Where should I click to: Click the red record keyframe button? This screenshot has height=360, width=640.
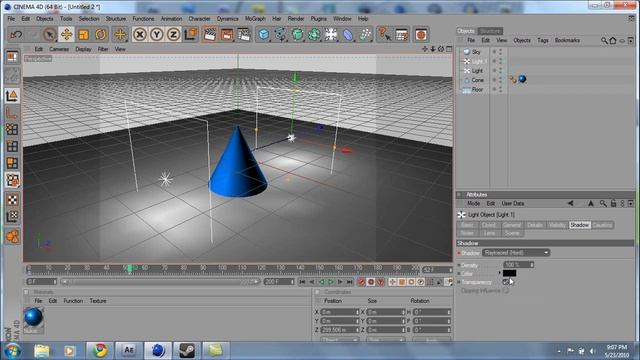click(371, 282)
